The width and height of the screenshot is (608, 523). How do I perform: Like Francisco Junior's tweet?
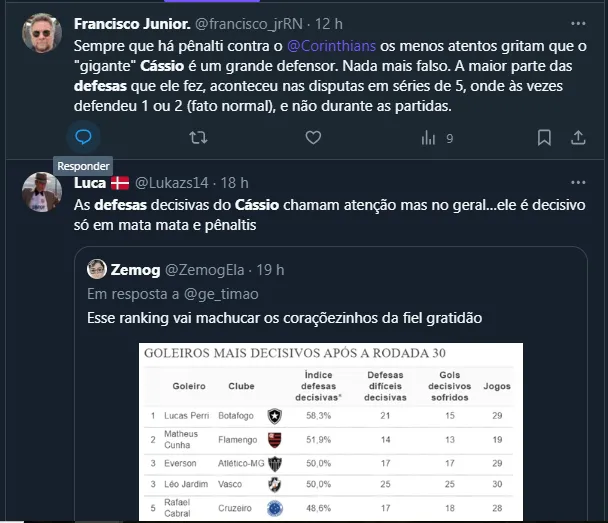tap(314, 137)
